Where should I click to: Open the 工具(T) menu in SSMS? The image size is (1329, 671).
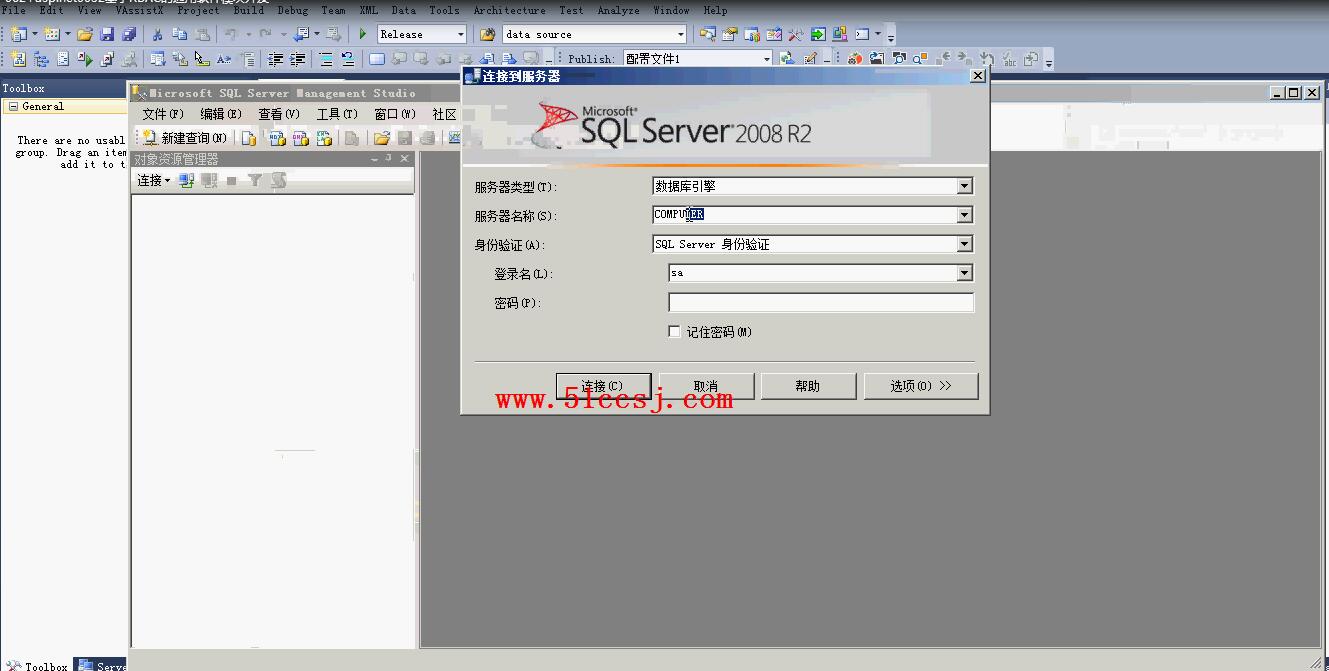tap(337, 114)
